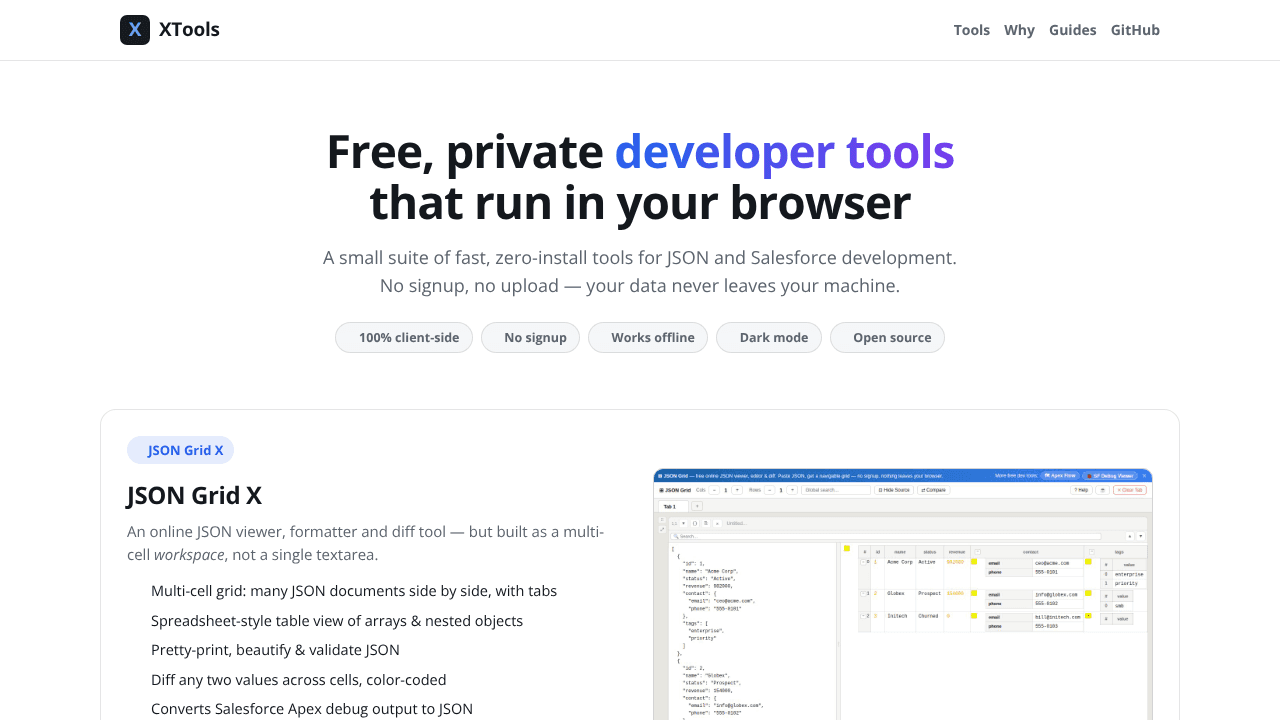Click the "developer tools" gradient headline text

click(x=784, y=152)
